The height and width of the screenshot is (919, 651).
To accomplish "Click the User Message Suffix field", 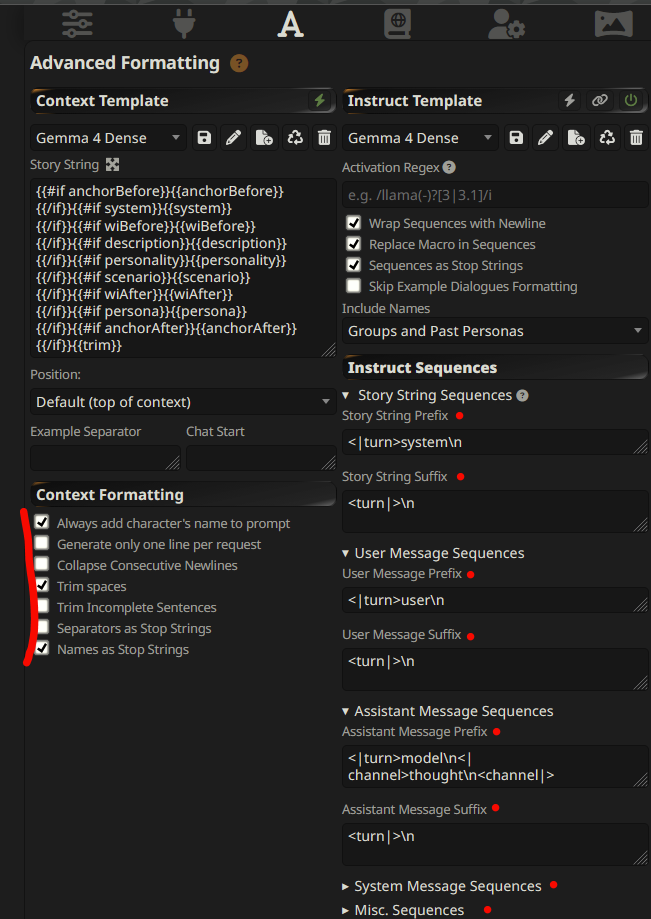I will click(x=495, y=669).
